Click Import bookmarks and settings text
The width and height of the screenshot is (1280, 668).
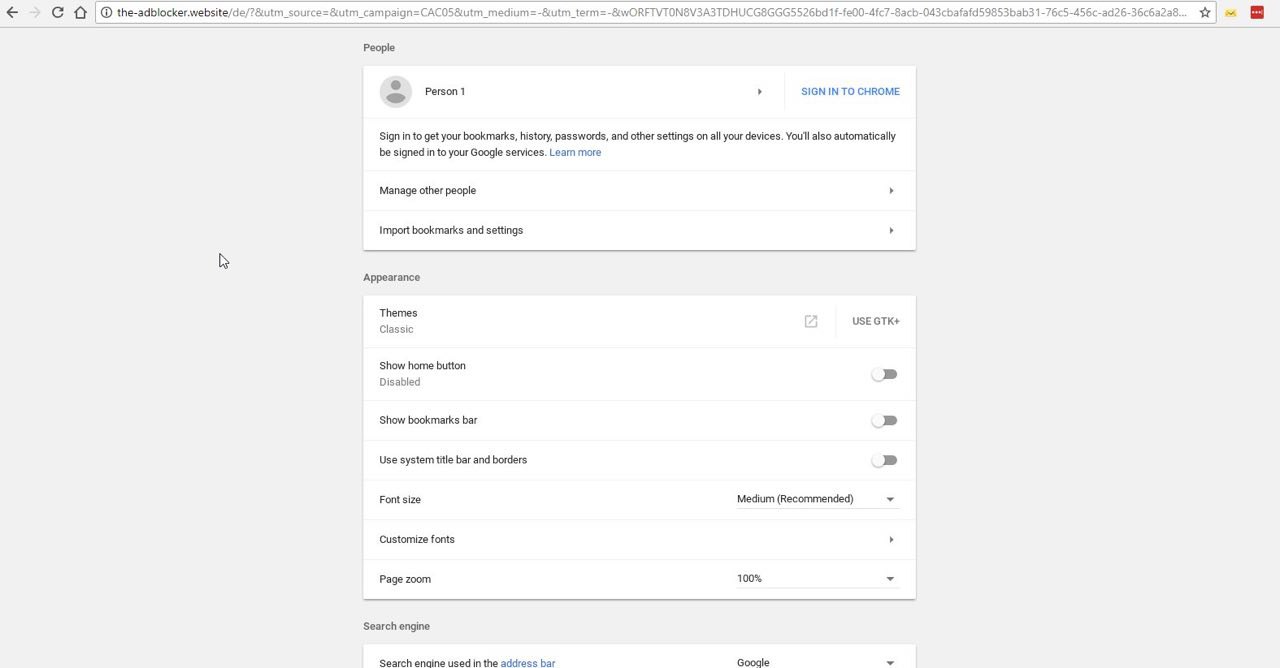[451, 230]
